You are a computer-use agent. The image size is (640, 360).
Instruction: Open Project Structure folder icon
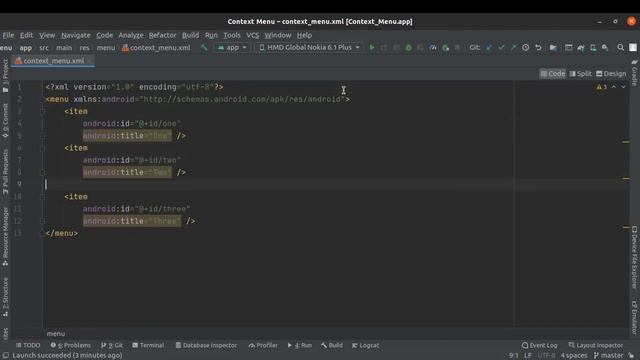pyautogui.click(x=553, y=48)
